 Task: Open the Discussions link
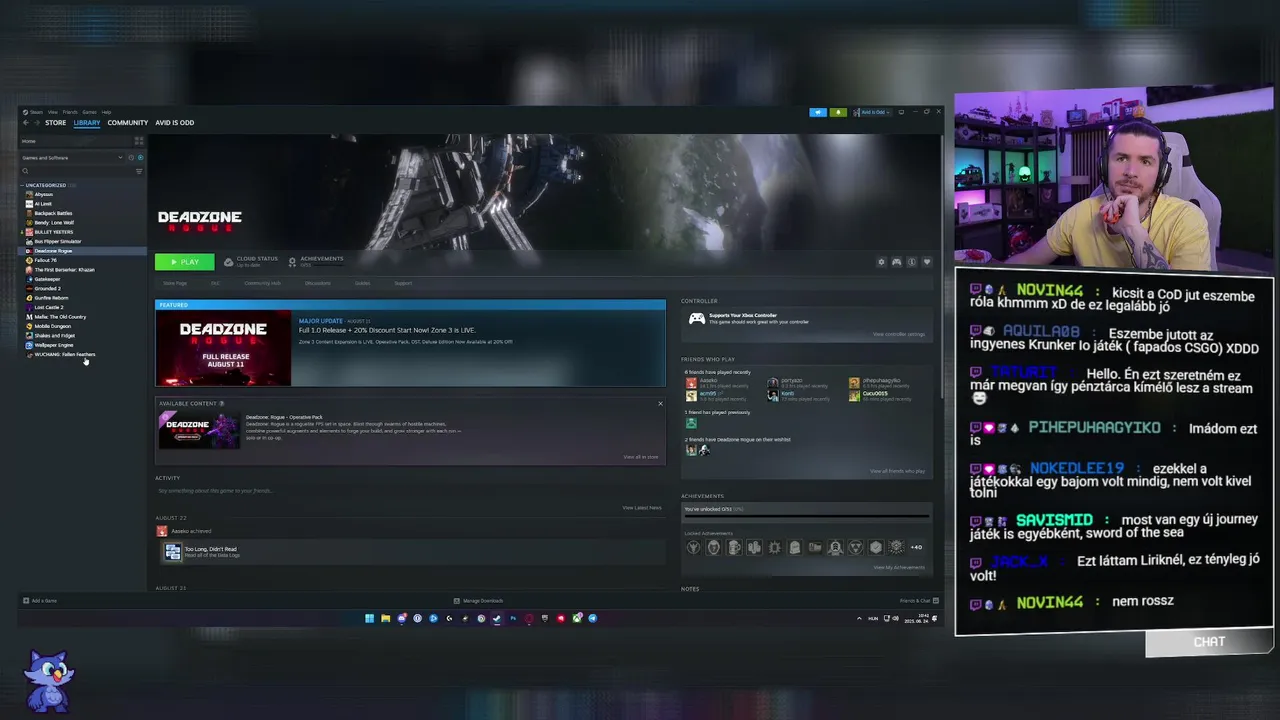click(318, 283)
